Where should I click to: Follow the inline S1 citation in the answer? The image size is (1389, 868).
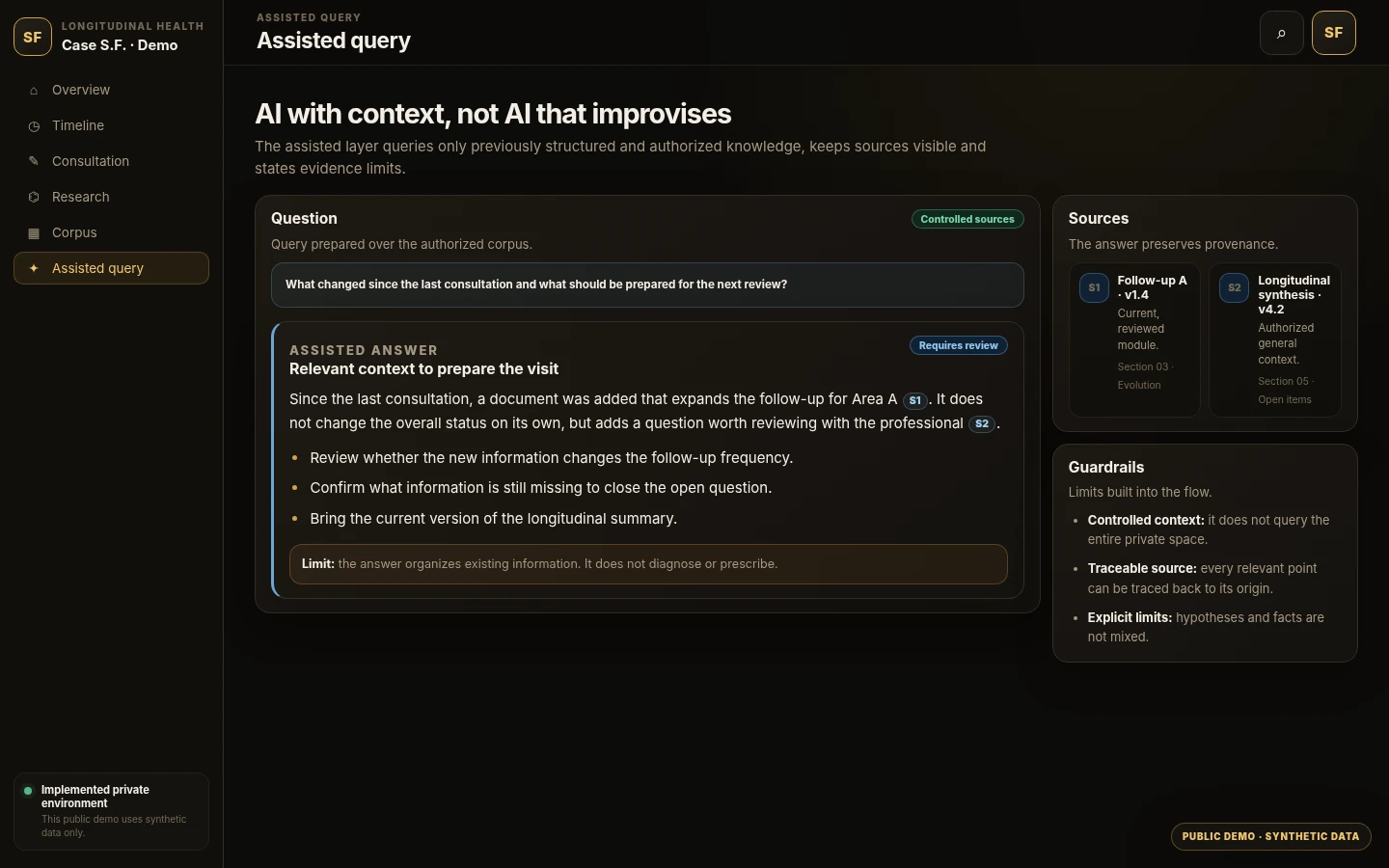(914, 400)
